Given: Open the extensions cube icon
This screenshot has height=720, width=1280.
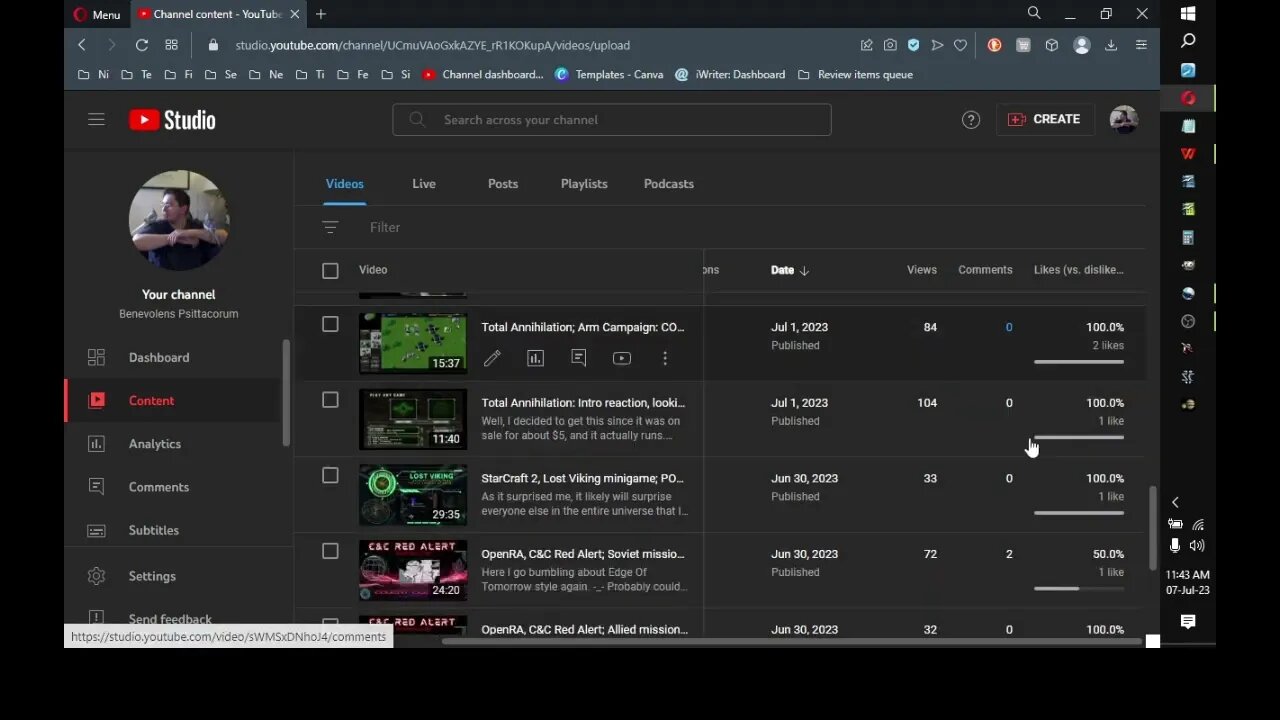Looking at the screenshot, I should (1052, 45).
